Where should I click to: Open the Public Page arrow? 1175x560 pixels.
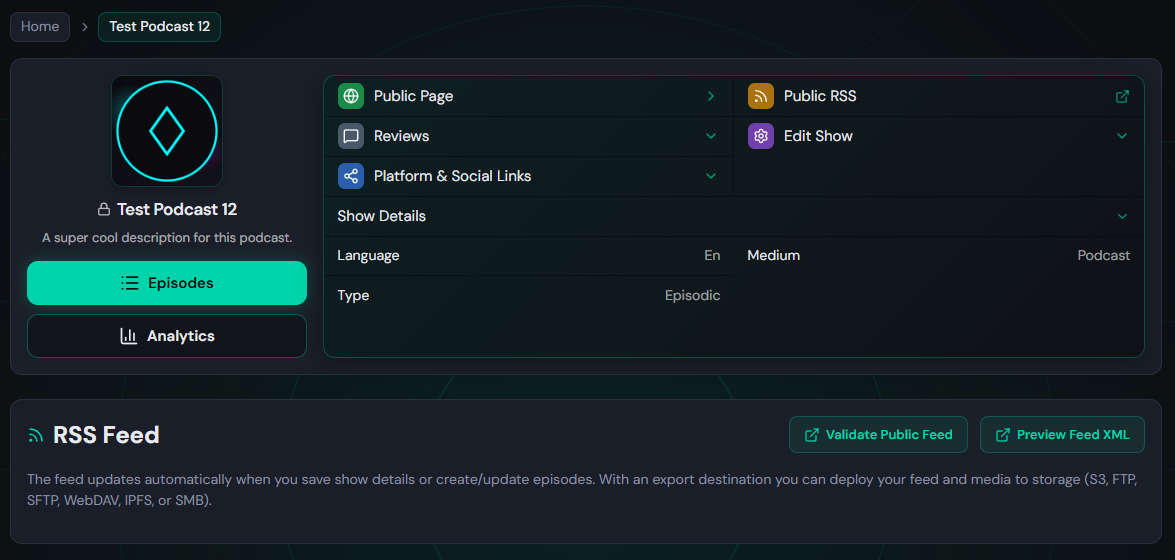[710, 96]
